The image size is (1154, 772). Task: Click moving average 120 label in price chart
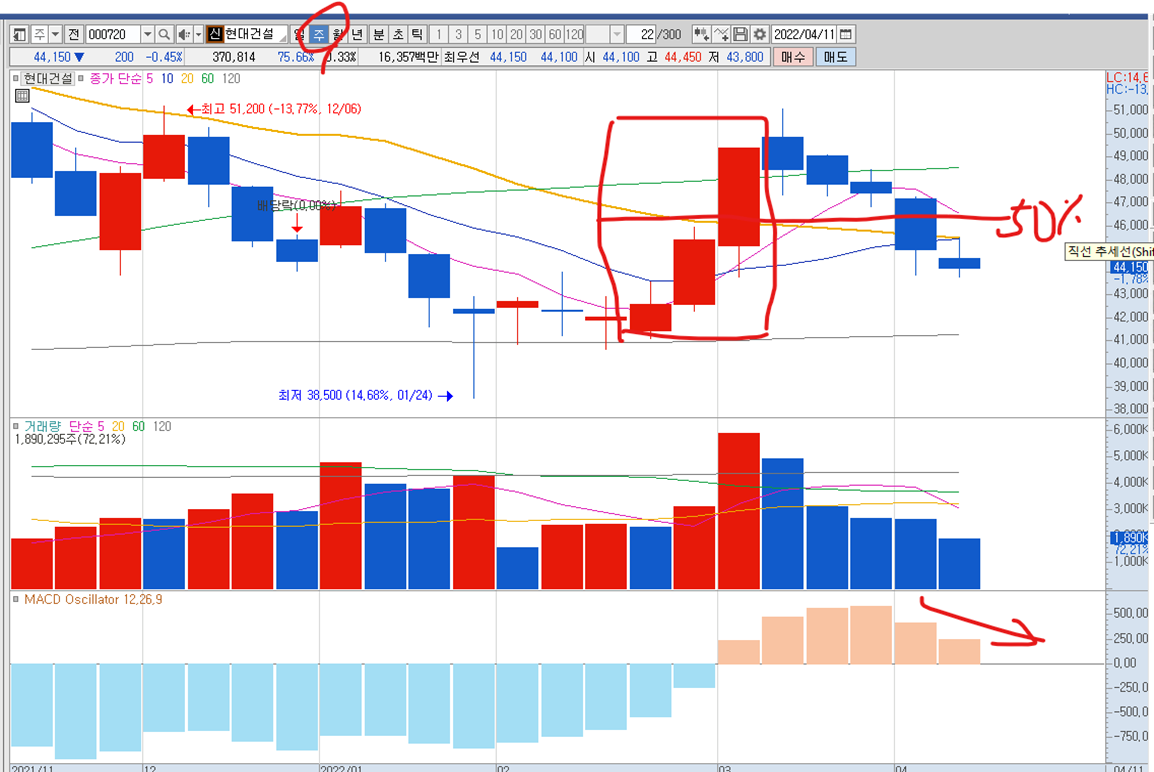231,79
